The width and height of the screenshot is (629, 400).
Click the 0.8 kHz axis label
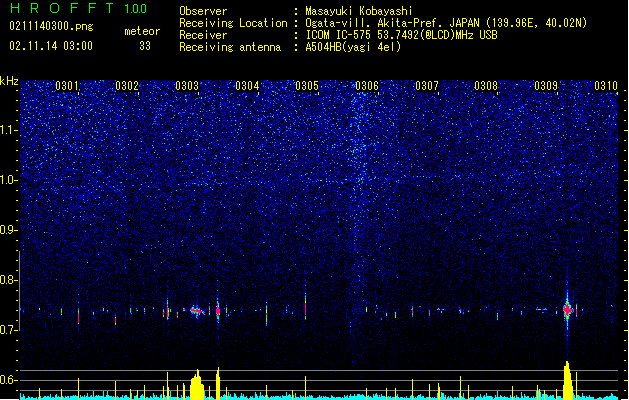[8, 280]
